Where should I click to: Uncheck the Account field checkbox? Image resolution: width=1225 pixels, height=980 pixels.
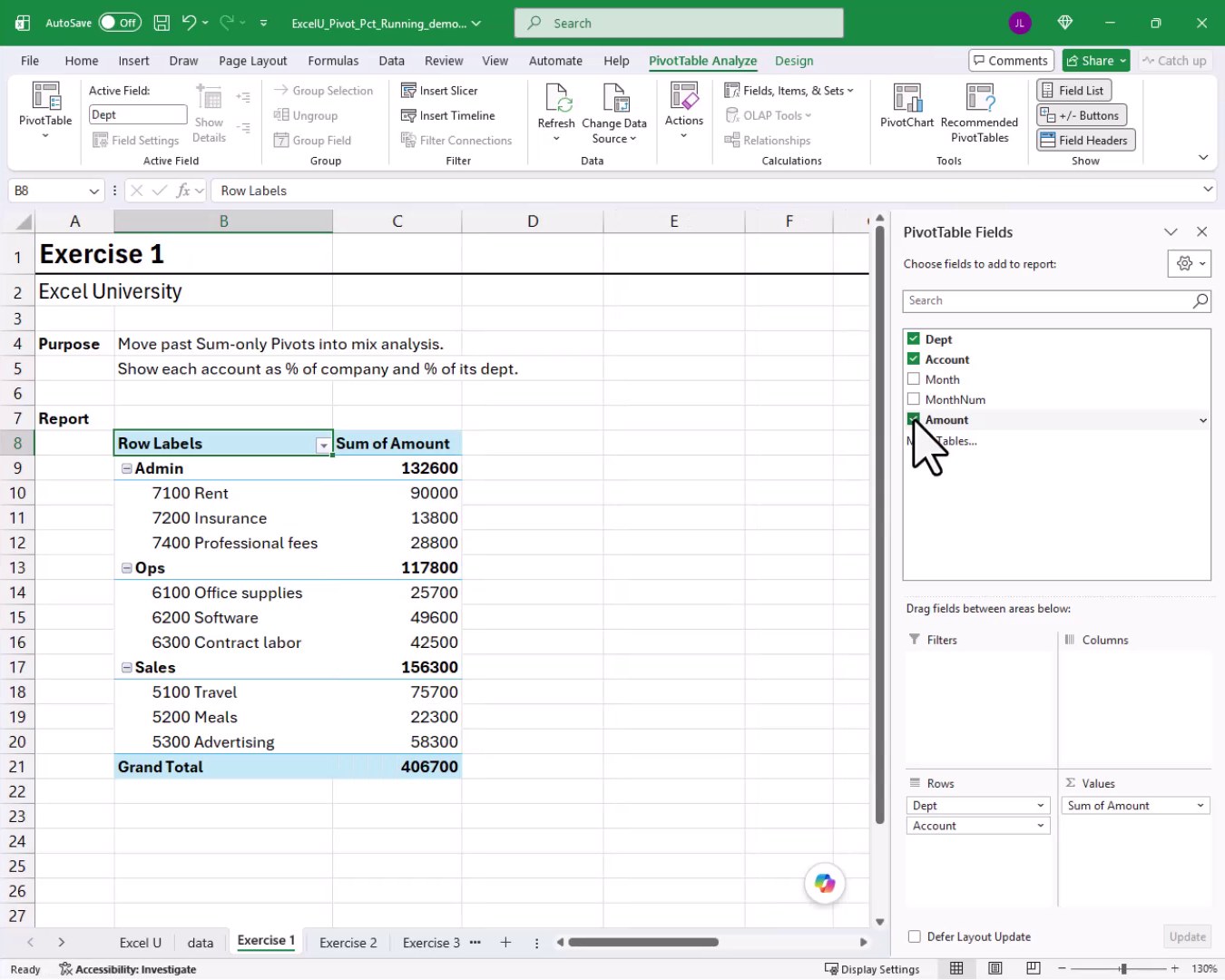pyautogui.click(x=914, y=358)
